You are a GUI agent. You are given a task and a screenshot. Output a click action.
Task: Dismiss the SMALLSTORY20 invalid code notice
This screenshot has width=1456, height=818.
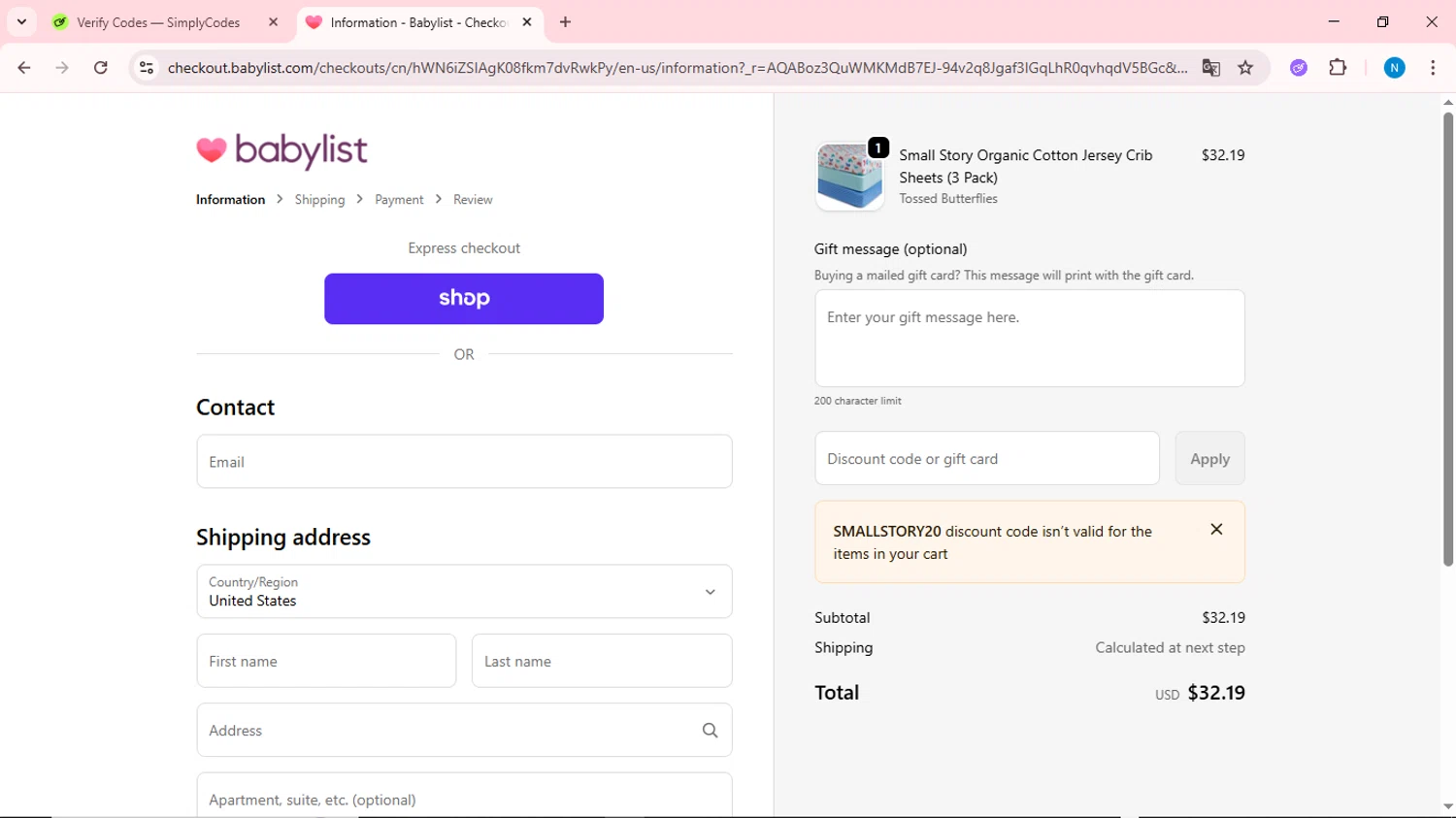tap(1216, 530)
